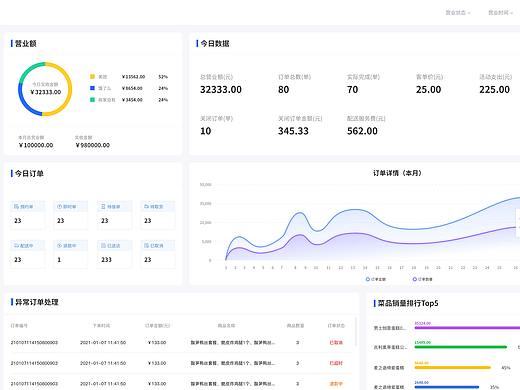Toggle the 订单金额 series in chart legend

tap(376, 279)
